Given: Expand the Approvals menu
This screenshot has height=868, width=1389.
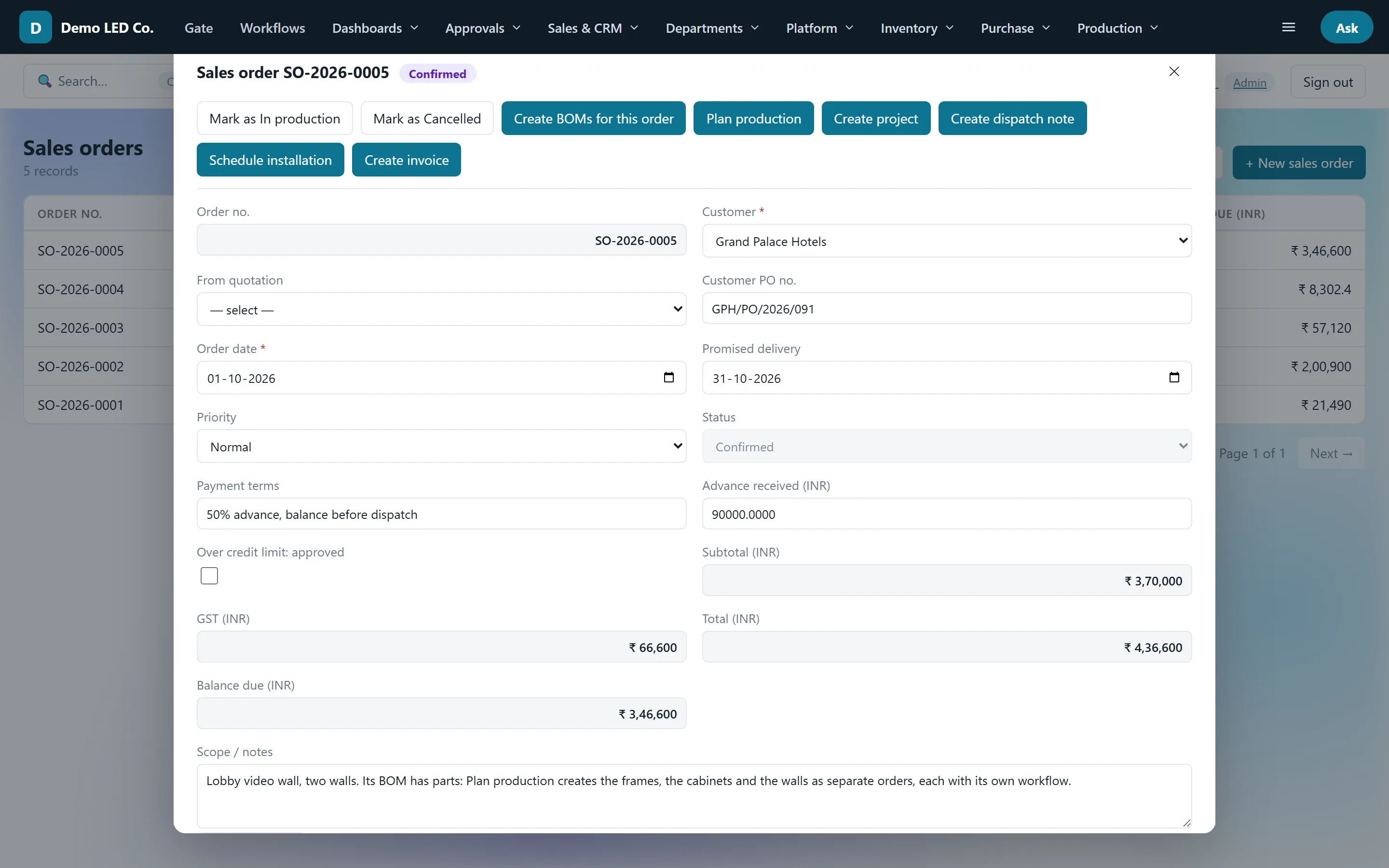Looking at the screenshot, I should 483,27.
